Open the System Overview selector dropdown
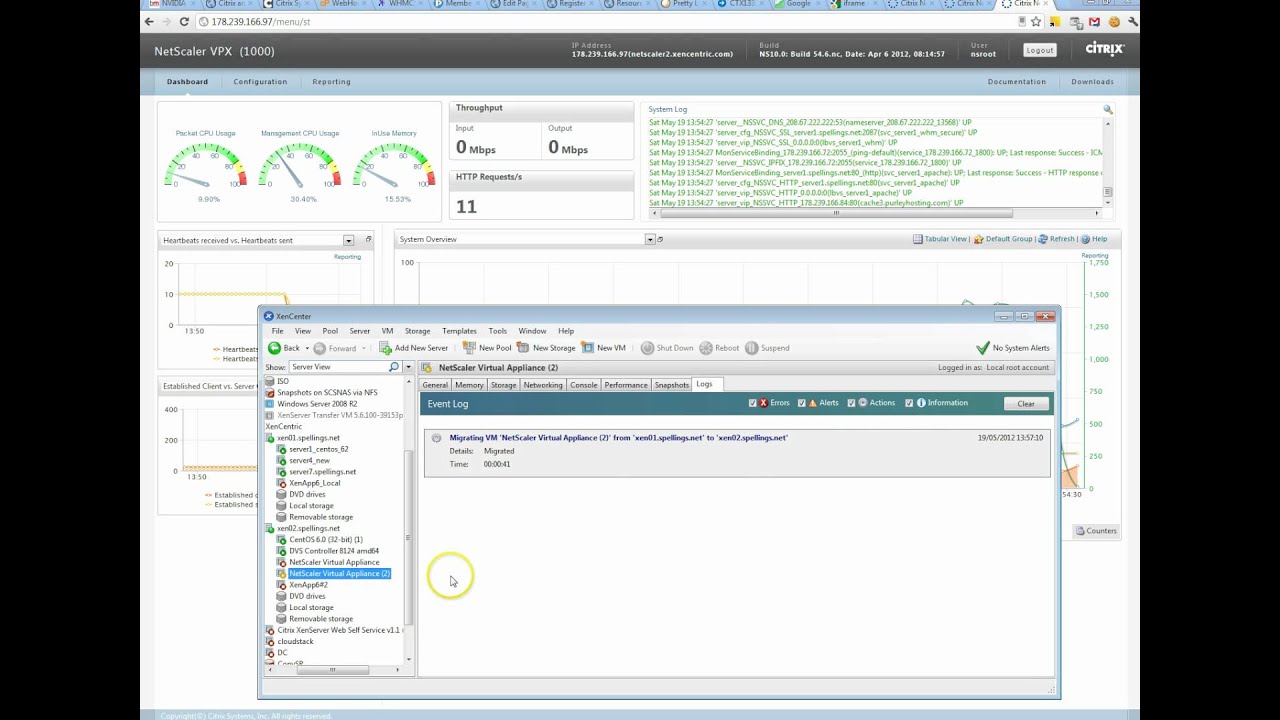 pos(649,240)
